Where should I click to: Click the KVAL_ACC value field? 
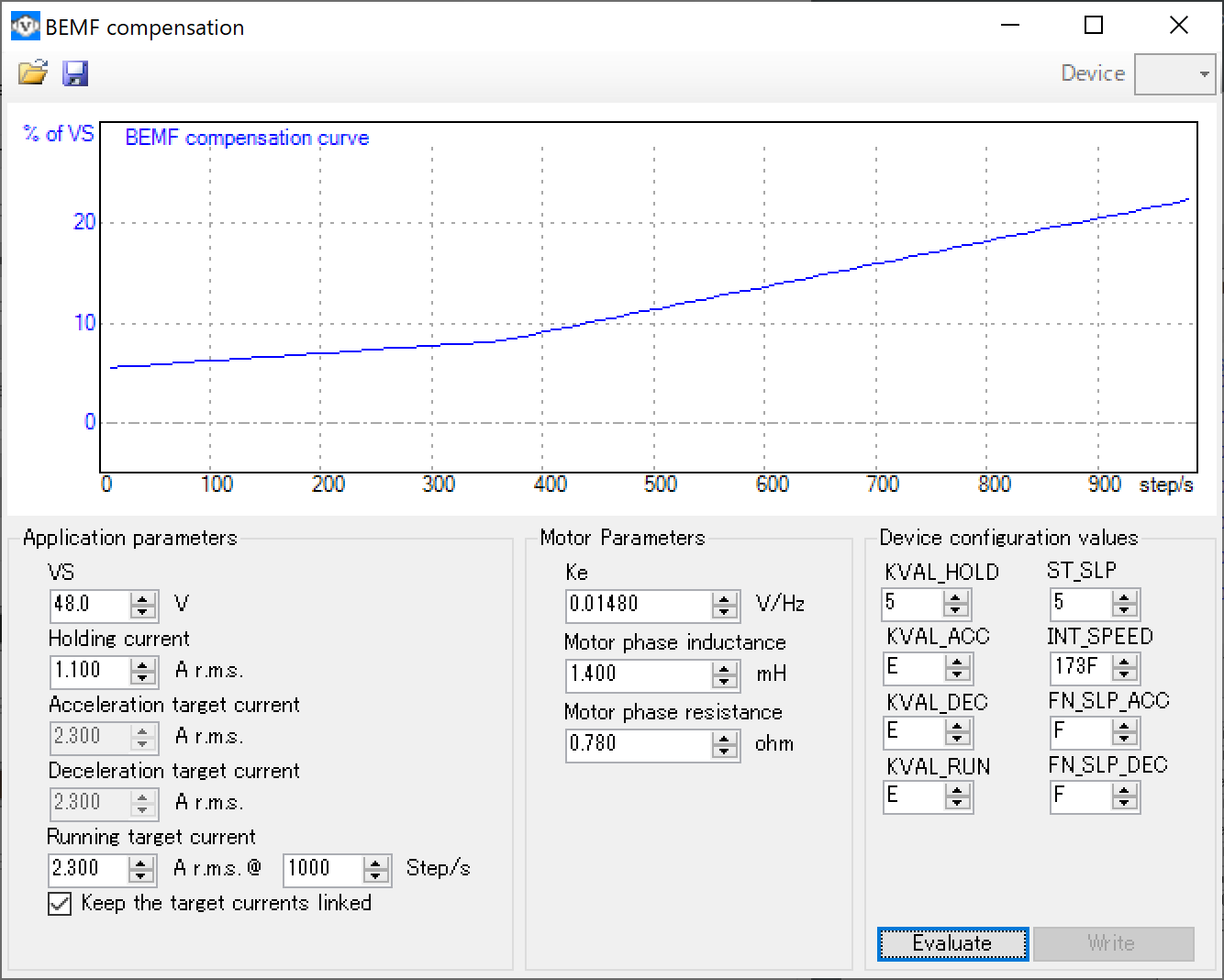click(913, 668)
